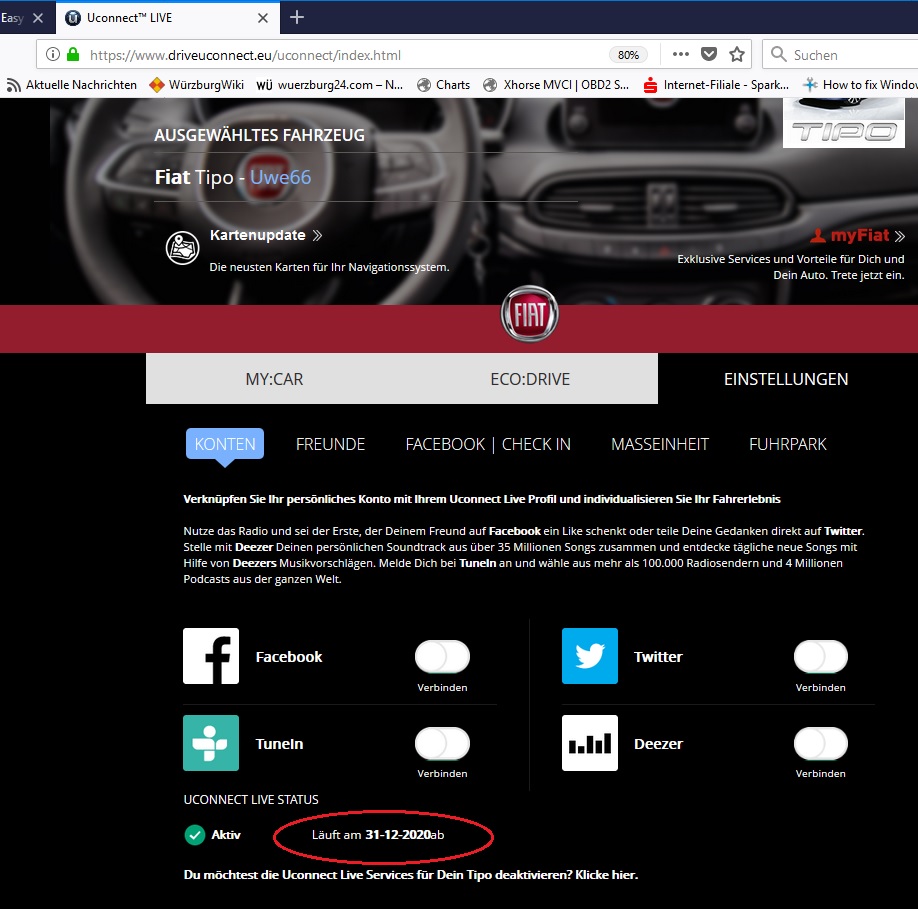Open the three-dot page actions menu

(x=681, y=54)
